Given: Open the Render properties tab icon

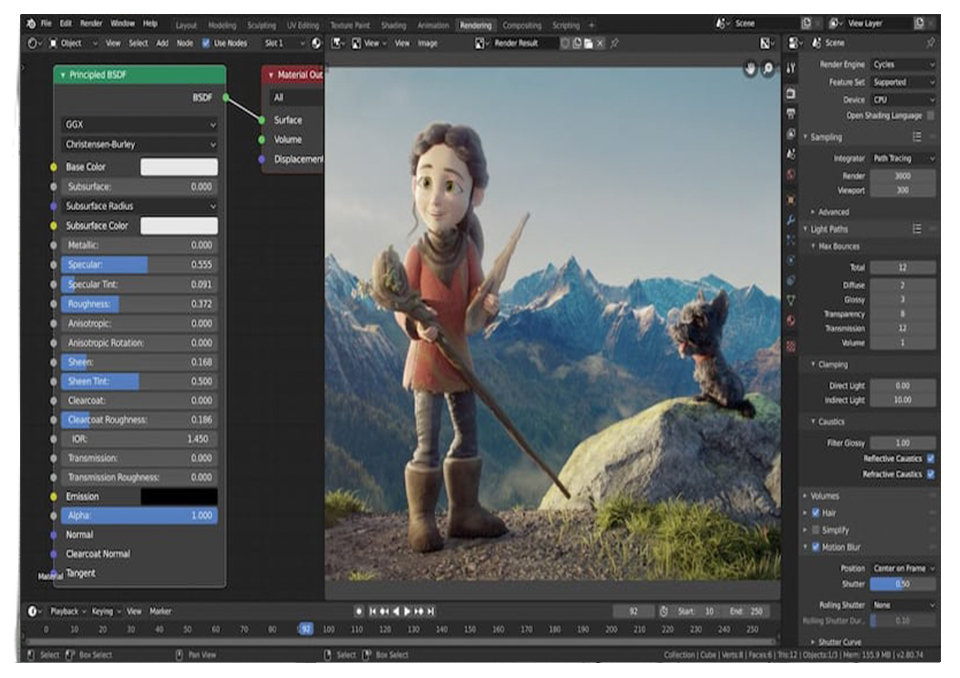Looking at the screenshot, I should pos(791,94).
